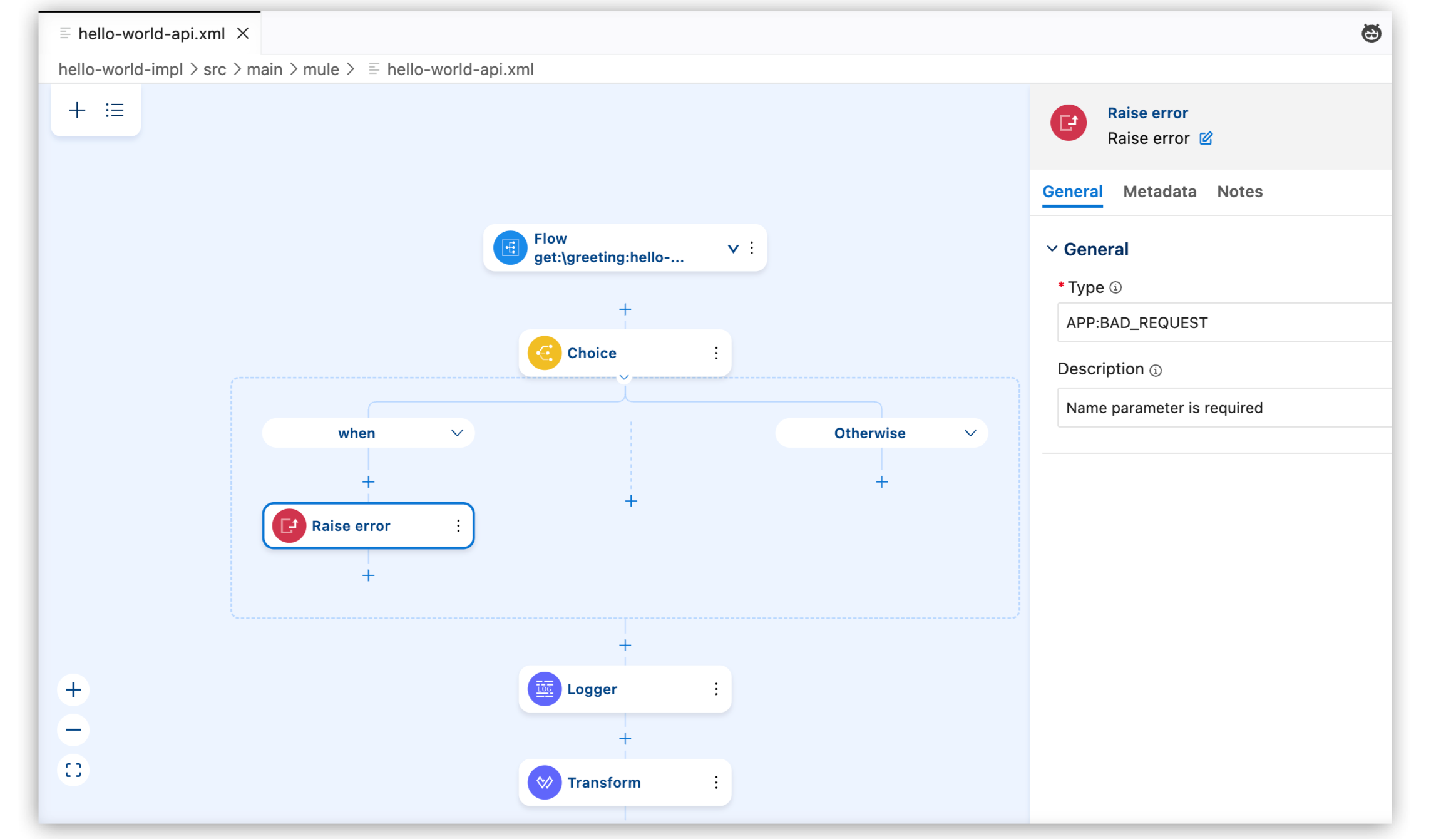Zoom out the canvas with minus button
This screenshot has width=1456, height=839.
click(x=73, y=730)
